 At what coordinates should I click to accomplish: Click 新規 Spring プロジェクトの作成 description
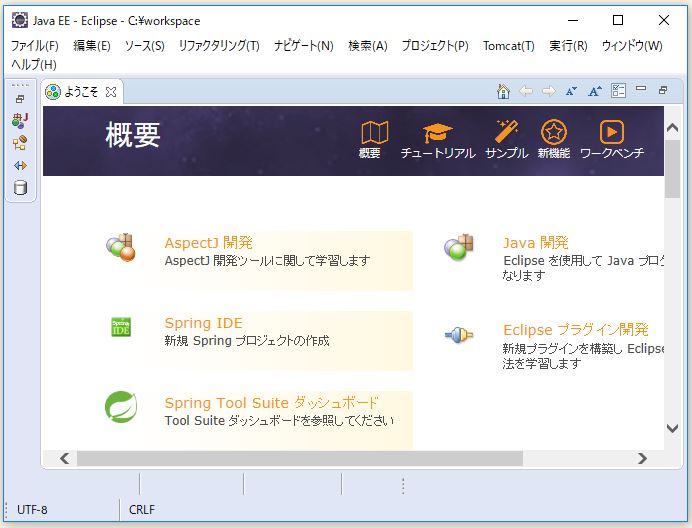point(247,340)
